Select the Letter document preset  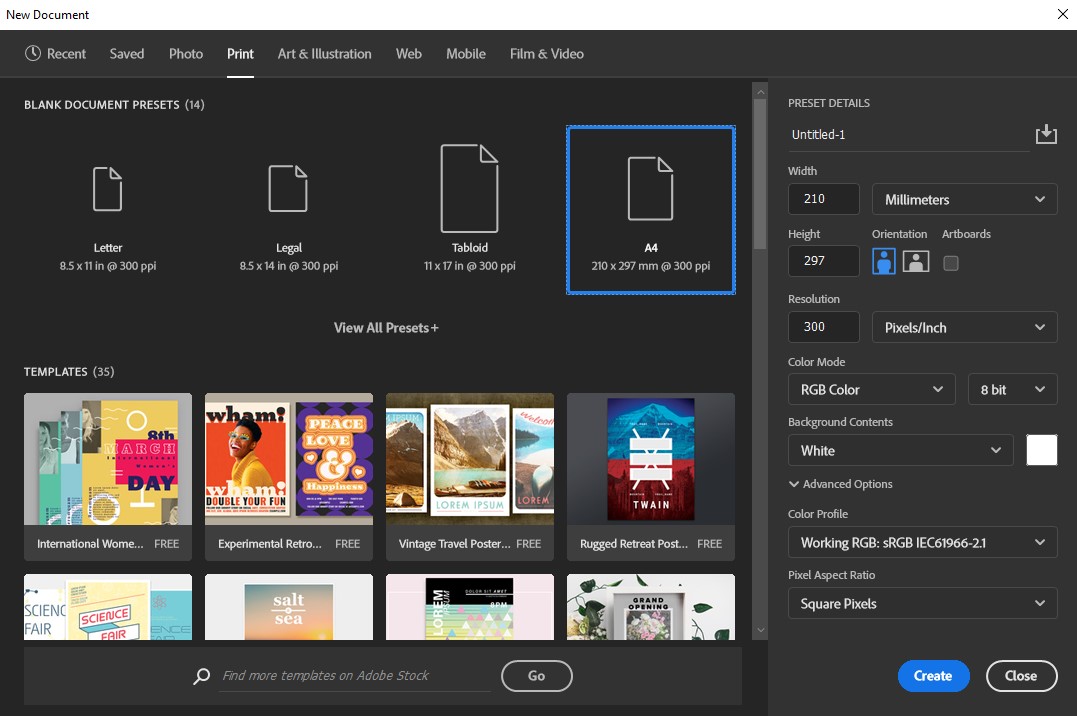[x=107, y=200]
